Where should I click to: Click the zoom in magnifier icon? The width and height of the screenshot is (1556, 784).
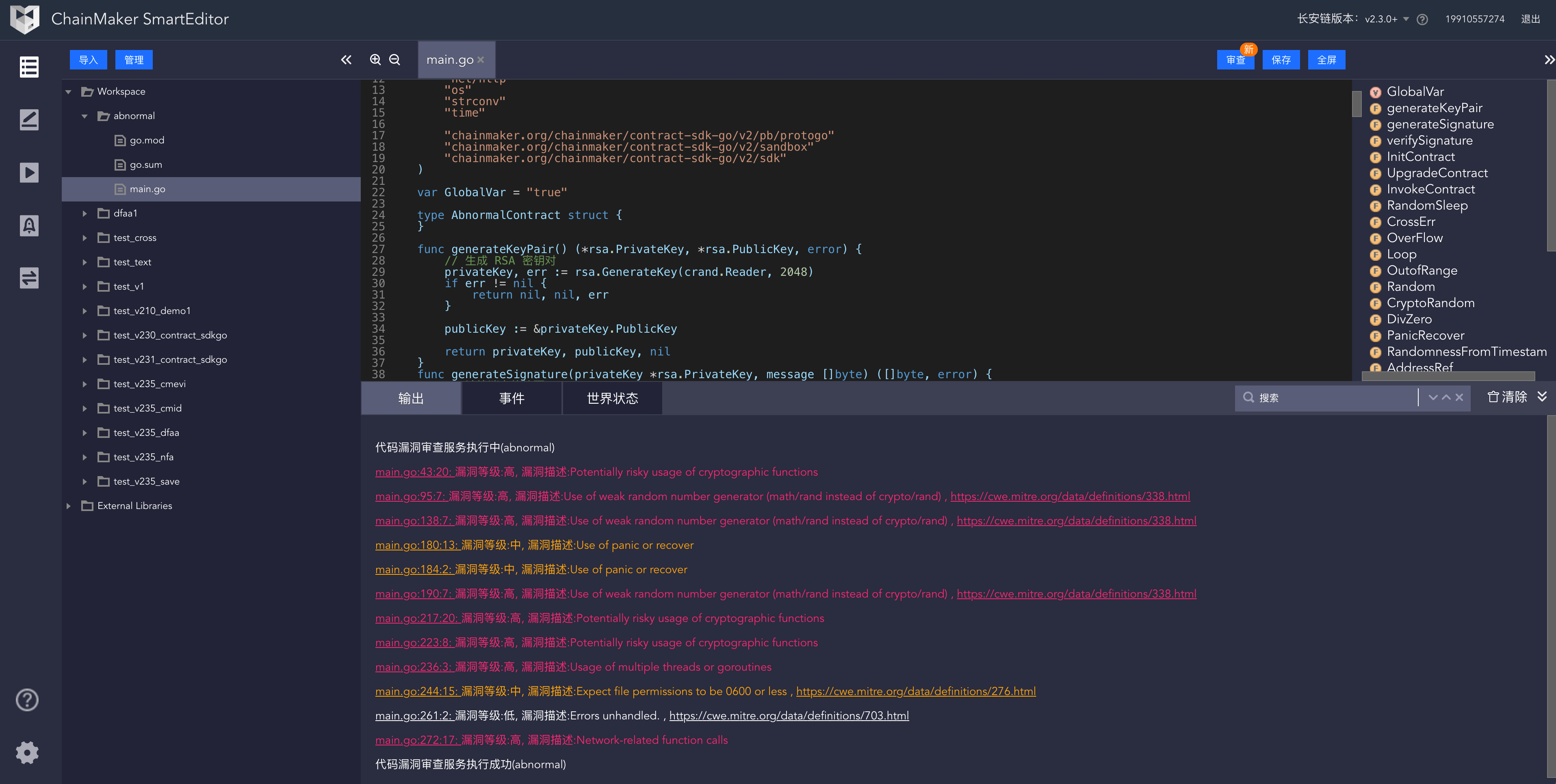tap(375, 59)
